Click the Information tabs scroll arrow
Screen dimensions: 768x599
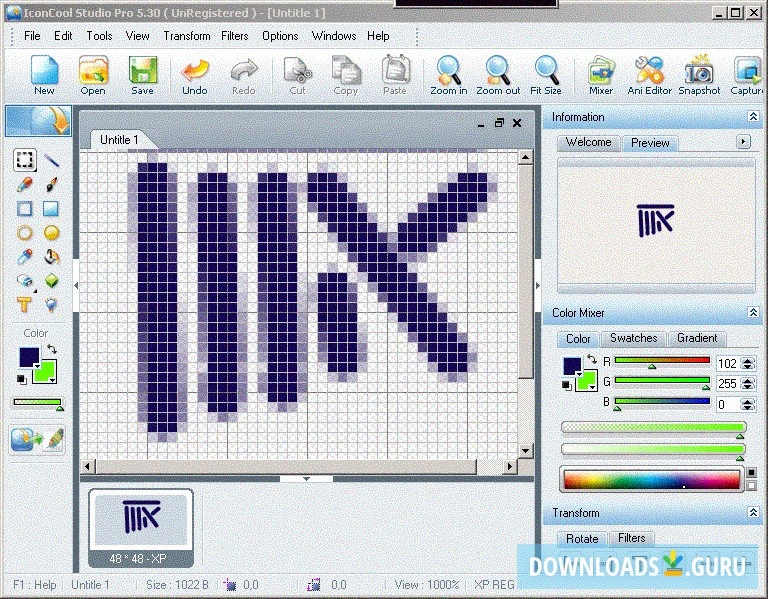[x=743, y=142]
